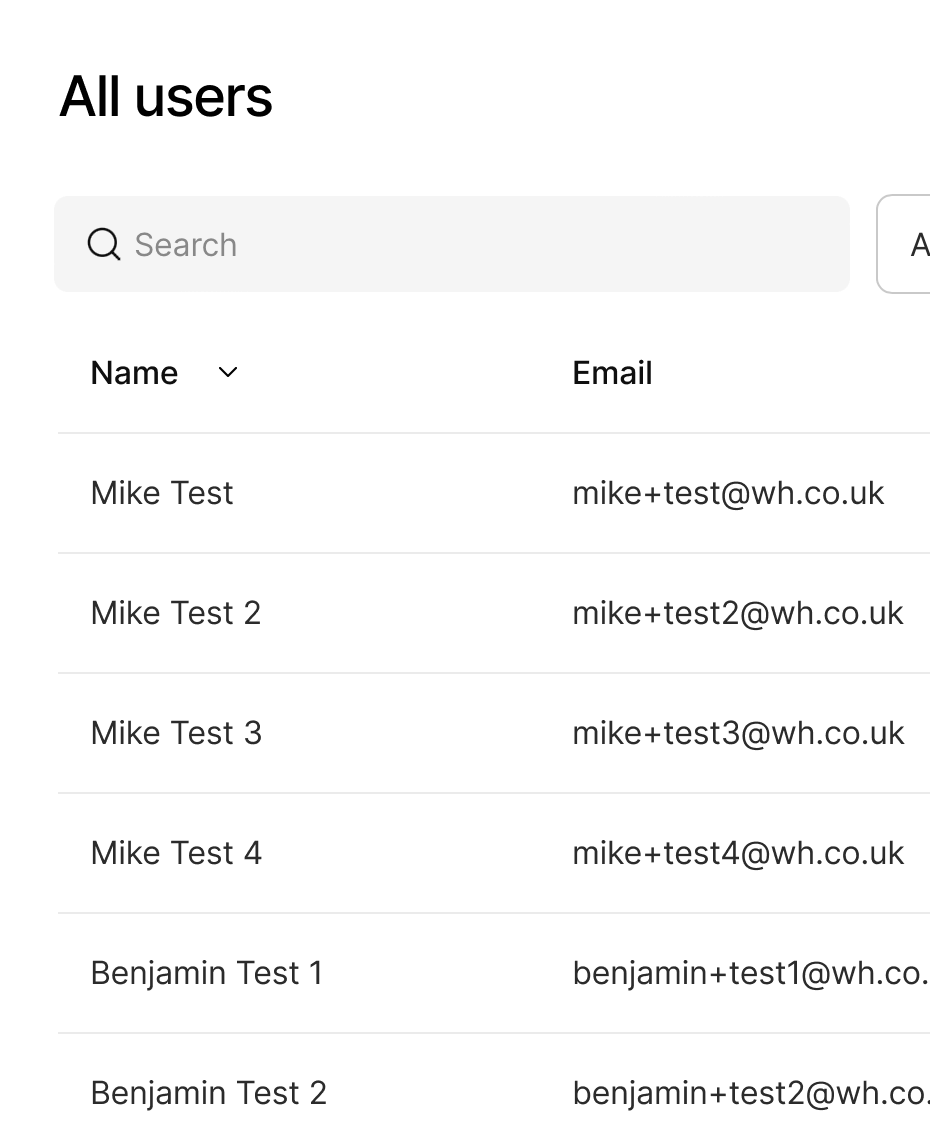Click the mike+test4@wh.co.uk email address
930x1134 pixels.
pyautogui.click(x=738, y=853)
